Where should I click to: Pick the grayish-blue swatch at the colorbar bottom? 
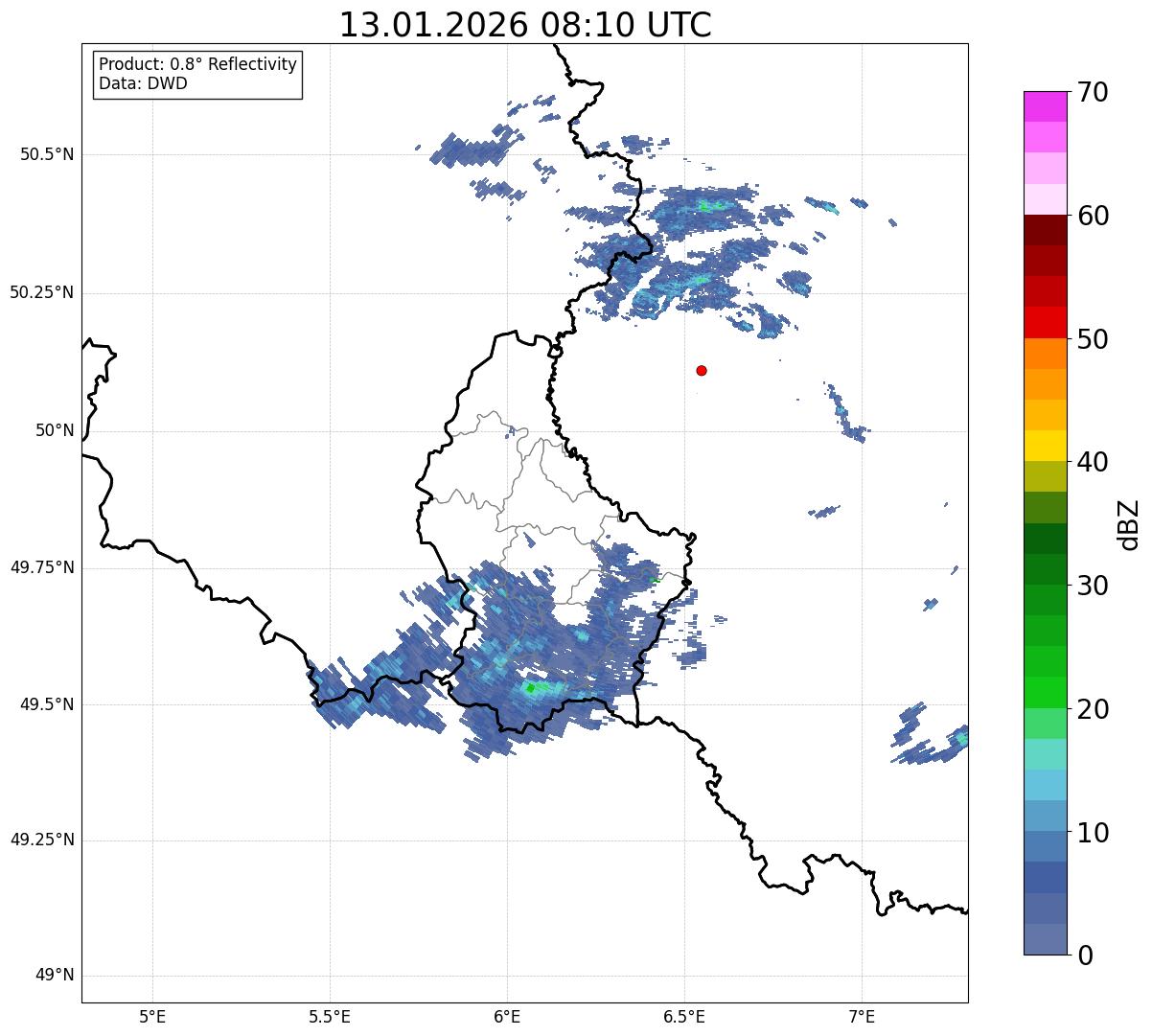coord(1045,939)
